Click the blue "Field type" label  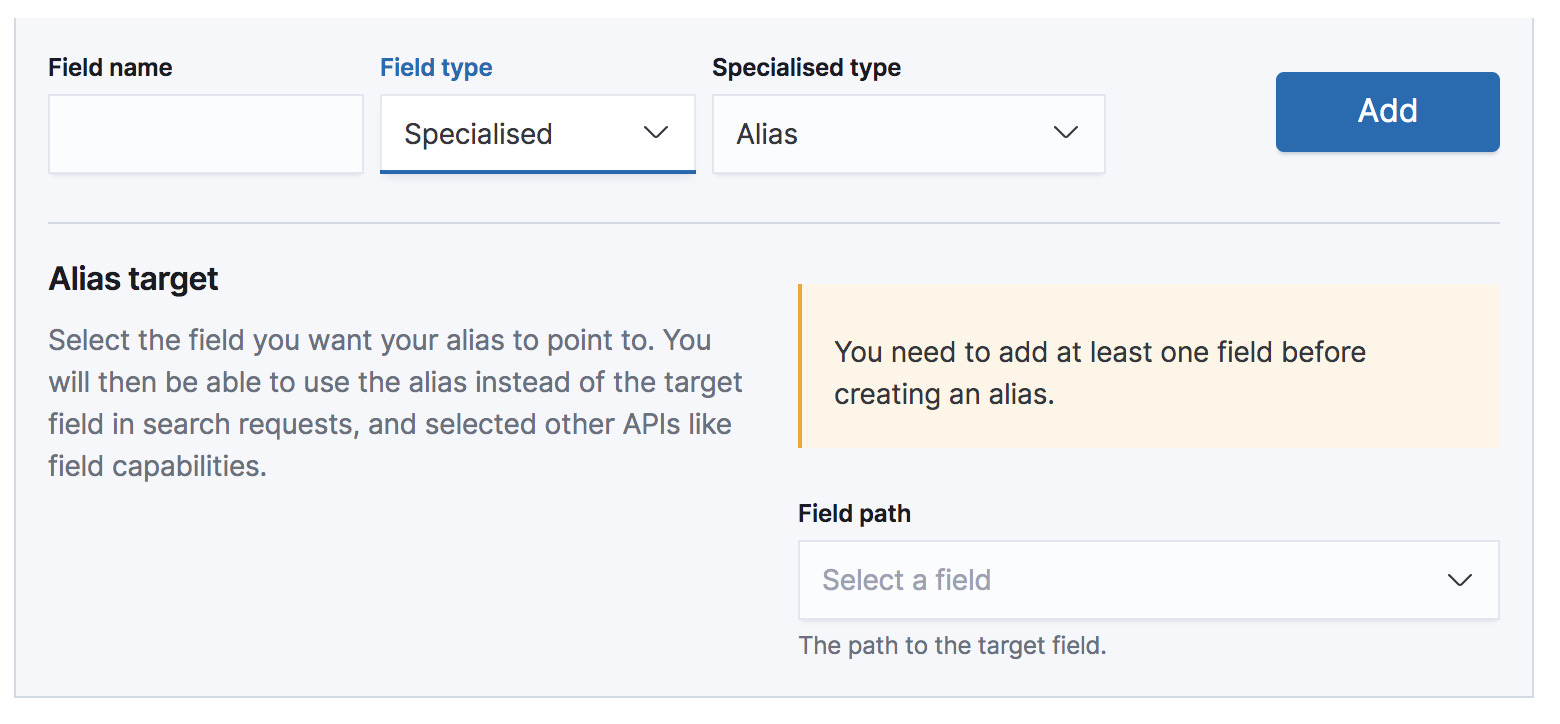pyautogui.click(x=436, y=68)
